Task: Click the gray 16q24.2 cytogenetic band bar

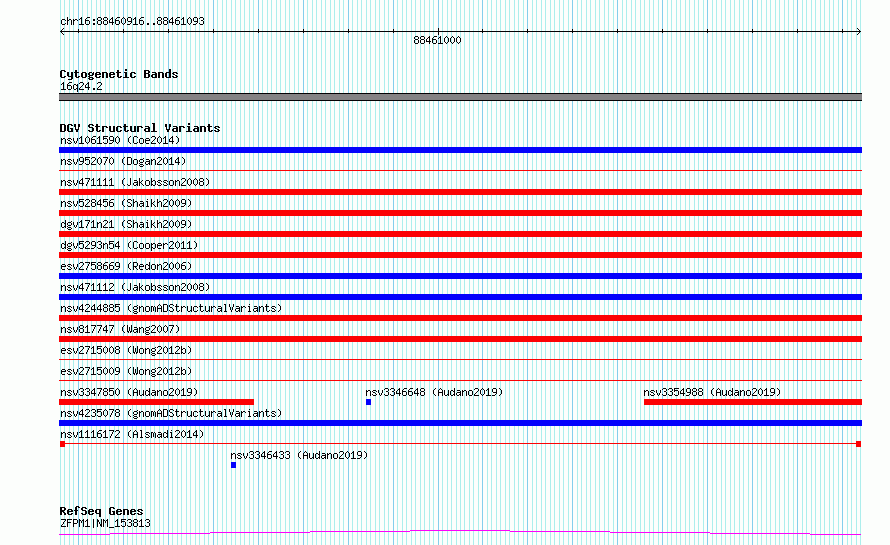Action: [460, 97]
